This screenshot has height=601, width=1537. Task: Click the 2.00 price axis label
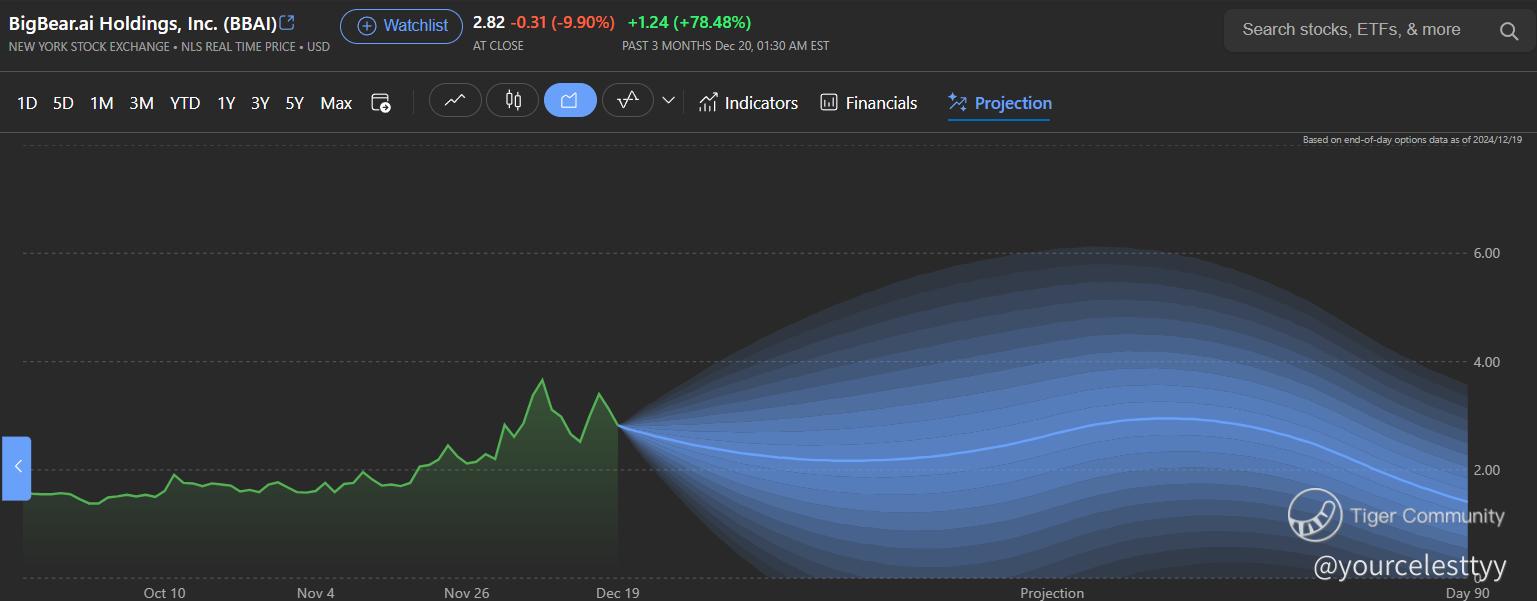click(x=1487, y=470)
